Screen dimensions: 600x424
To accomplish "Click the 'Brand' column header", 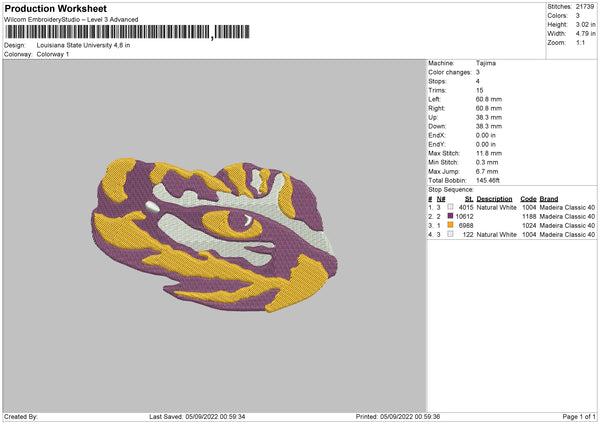I will tap(549, 199).
